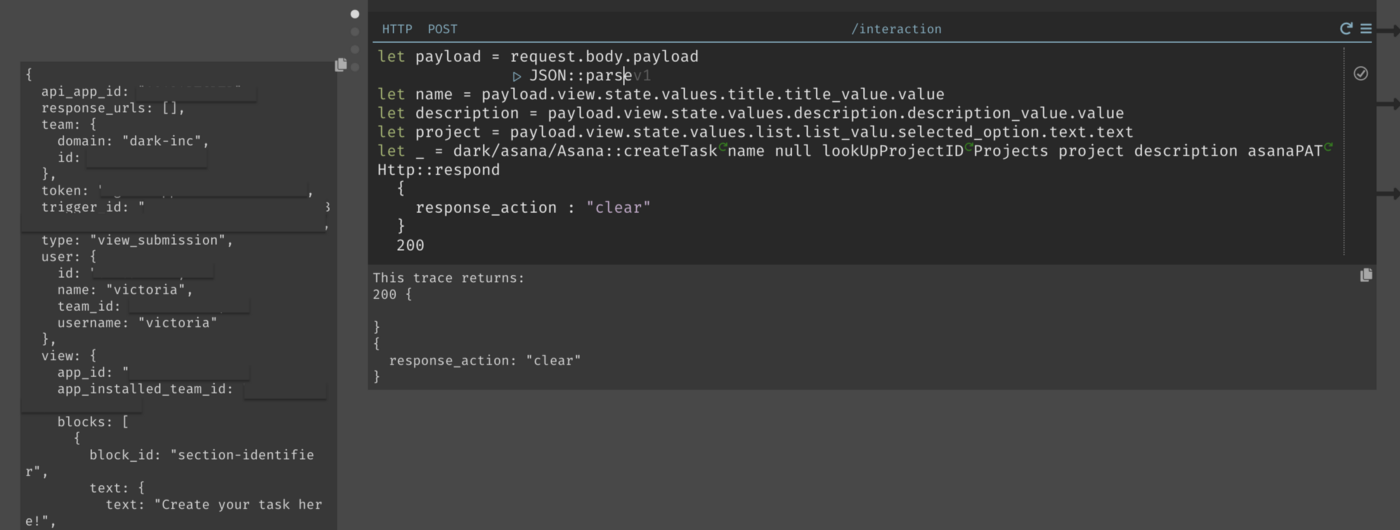Image resolution: width=1400 pixels, height=530 pixels.
Task: Click the /interaction route name
Action: [x=896, y=29]
